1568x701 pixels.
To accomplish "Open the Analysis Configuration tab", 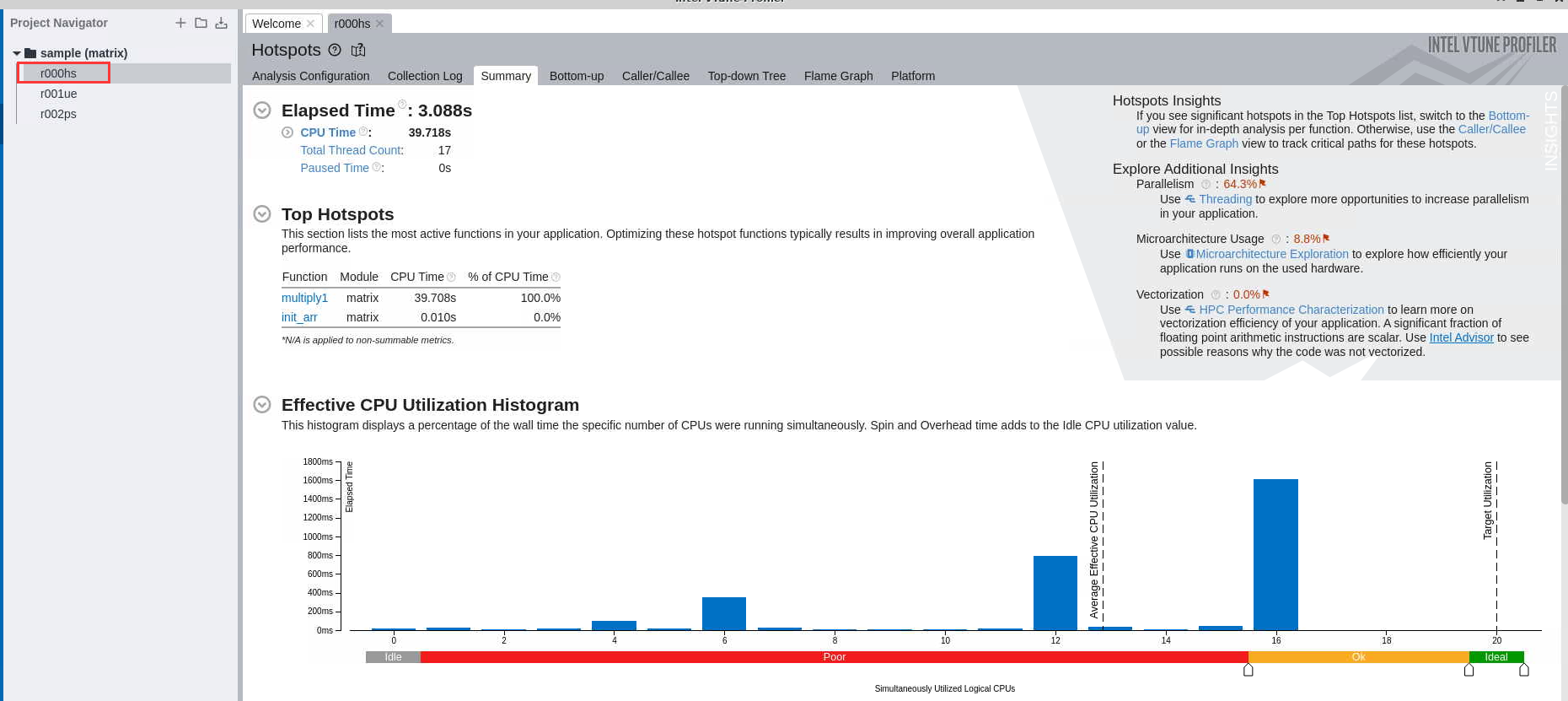I will pyautogui.click(x=310, y=76).
